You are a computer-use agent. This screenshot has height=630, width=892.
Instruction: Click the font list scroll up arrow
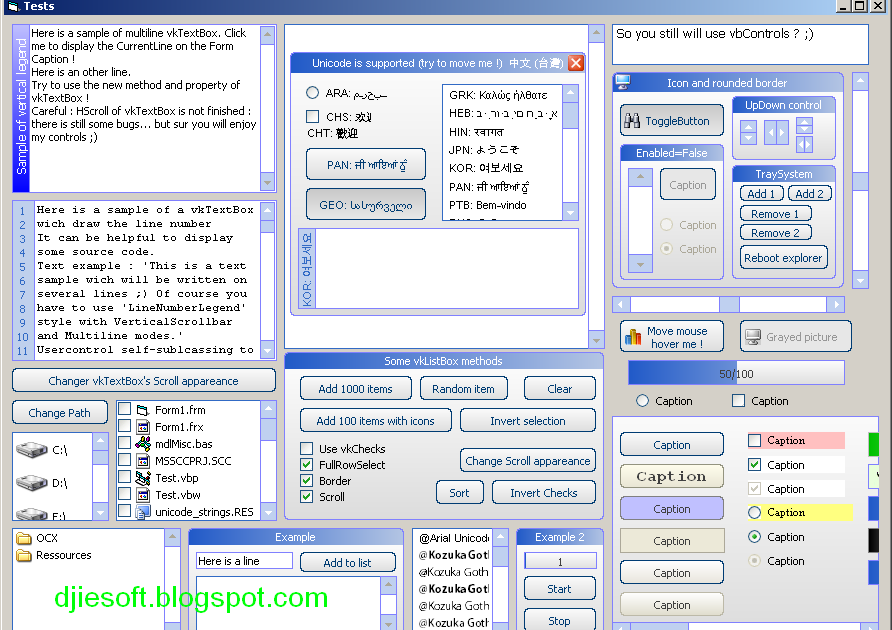(501, 537)
